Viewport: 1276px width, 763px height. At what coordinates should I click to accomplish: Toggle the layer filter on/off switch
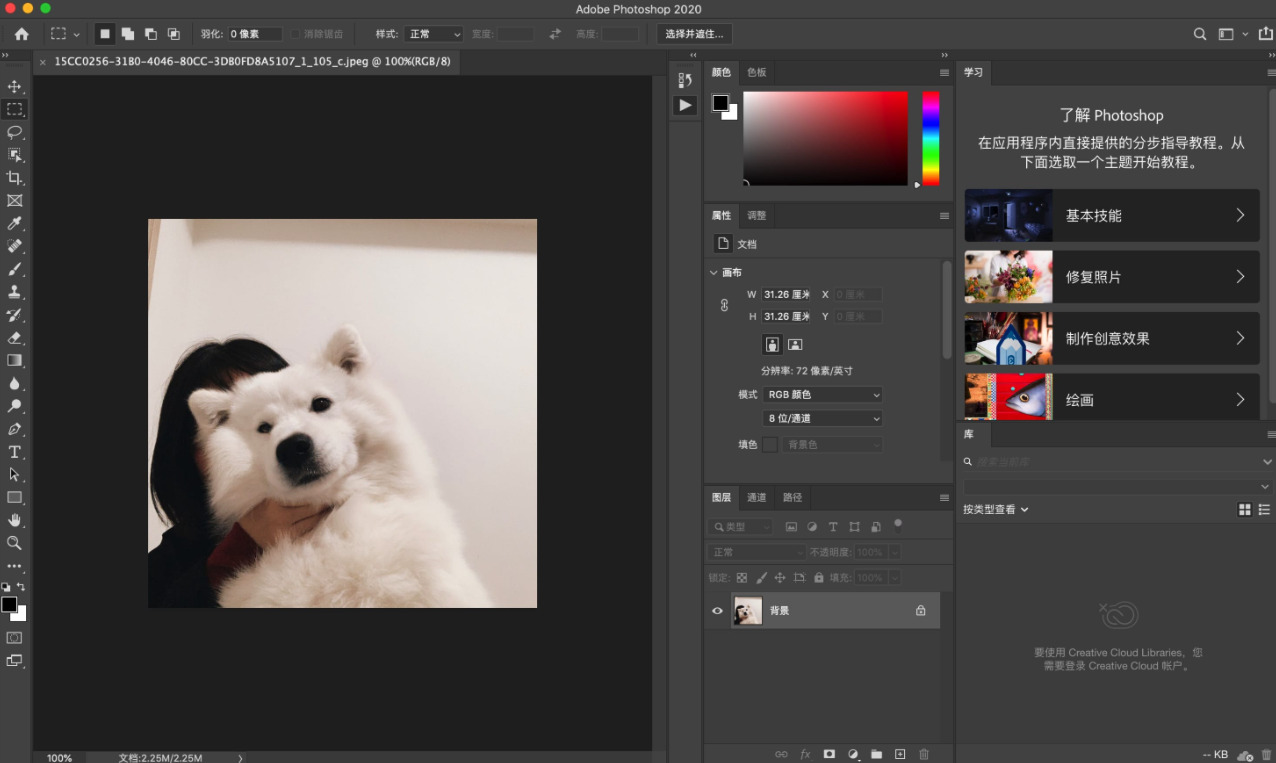point(898,523)
